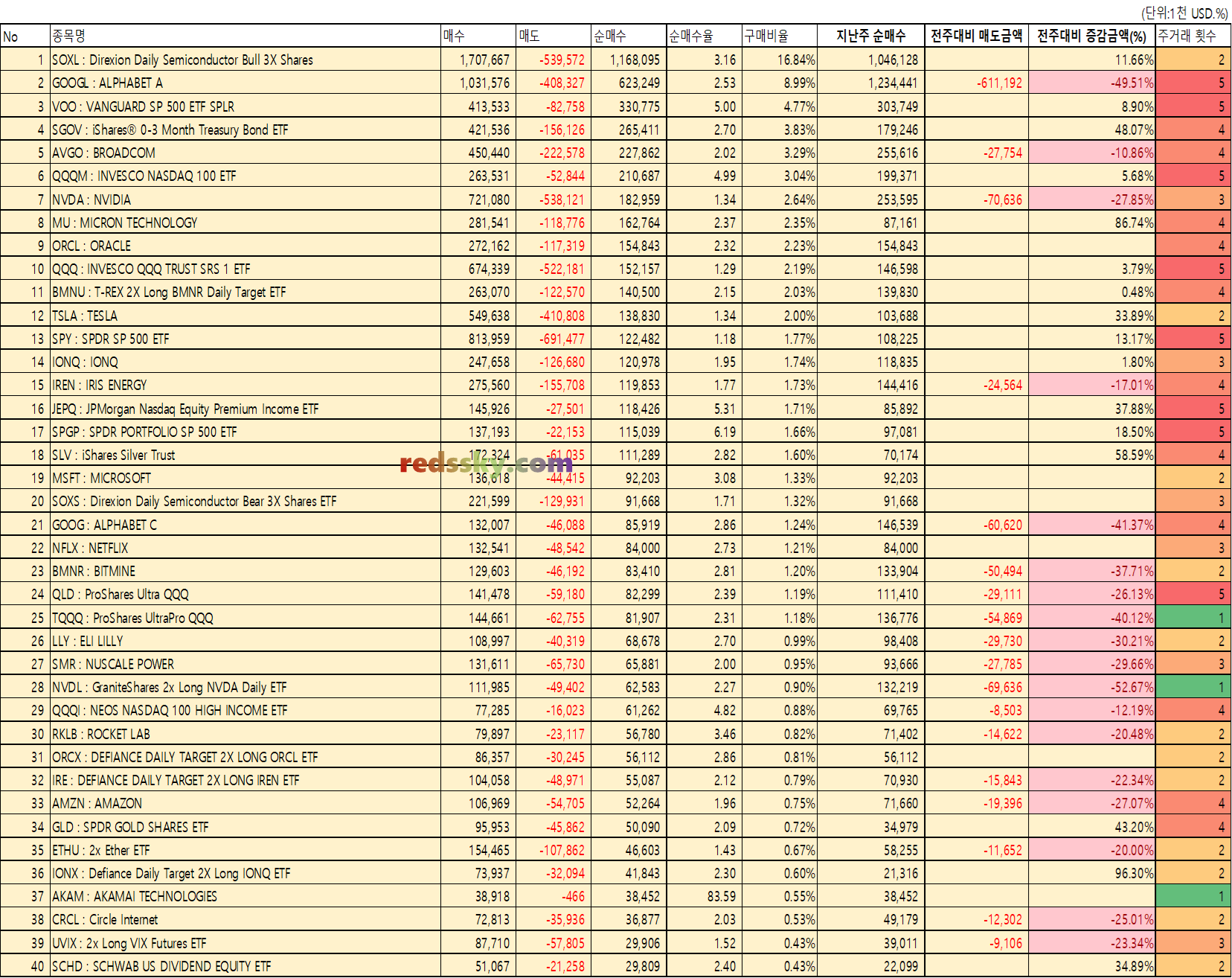1232x978 pixels.
Task: Select the QQQI NEOS NASDAQ 100 HIGH INCOME cell
Action: (246, 710)
